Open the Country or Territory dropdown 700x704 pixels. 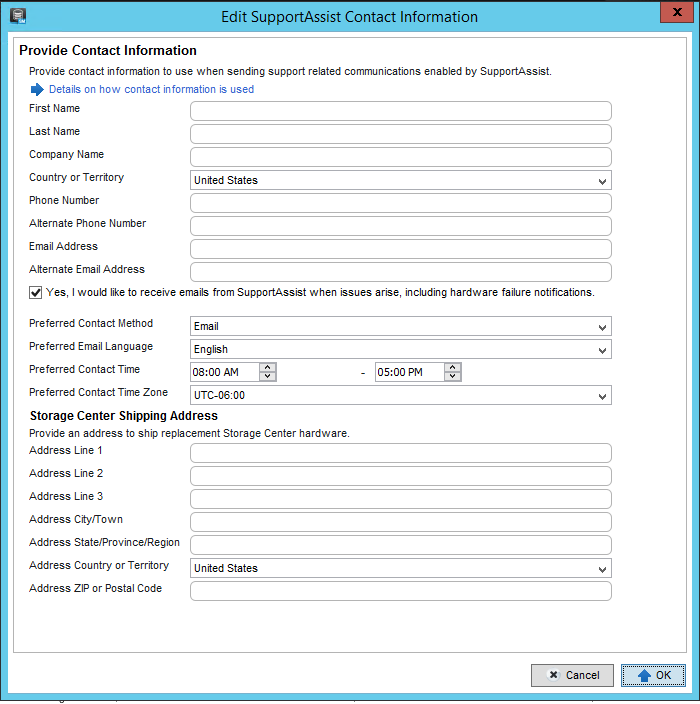pos(401,180)
